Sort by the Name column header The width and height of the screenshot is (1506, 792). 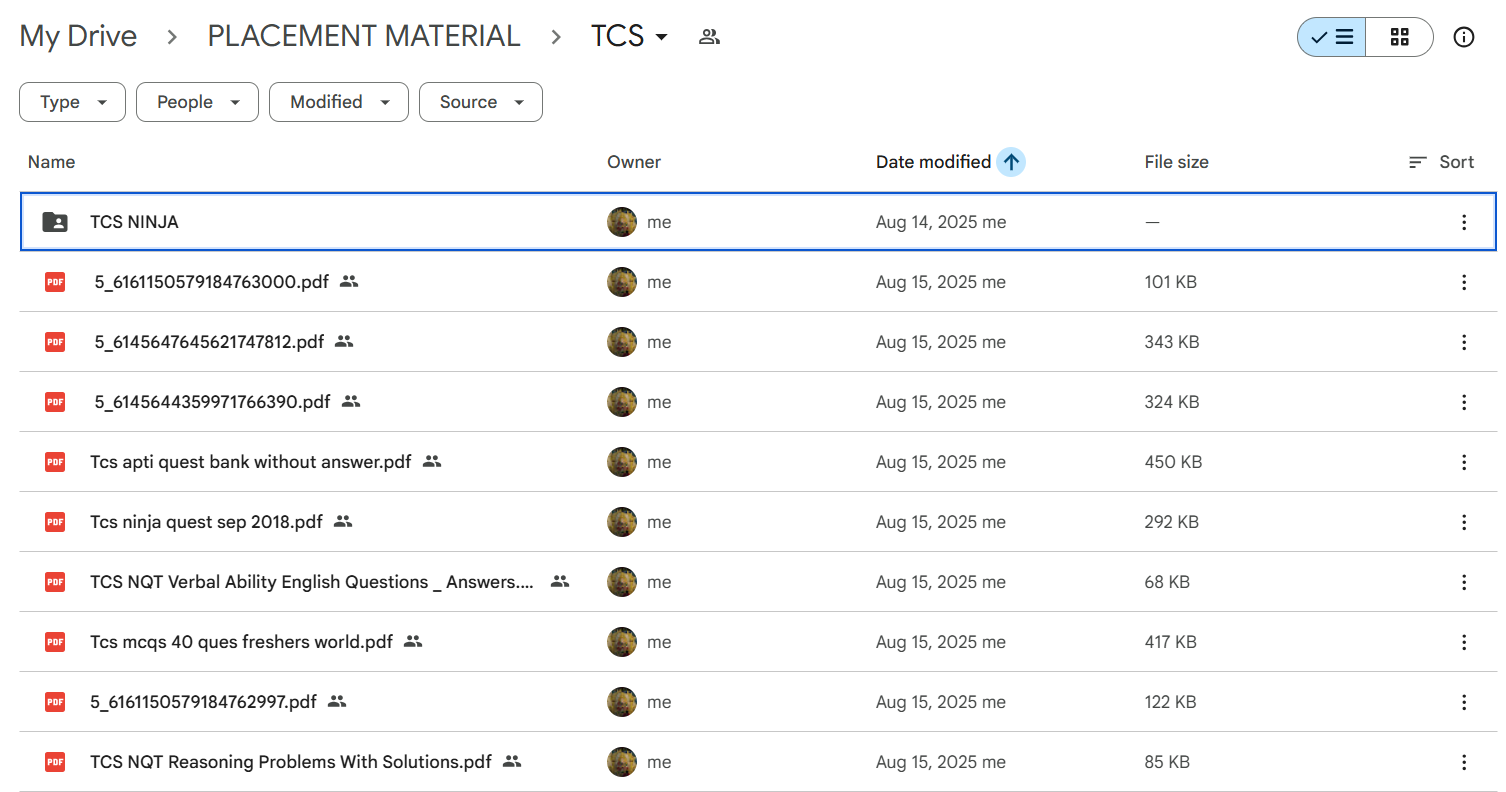coord(51,162)
